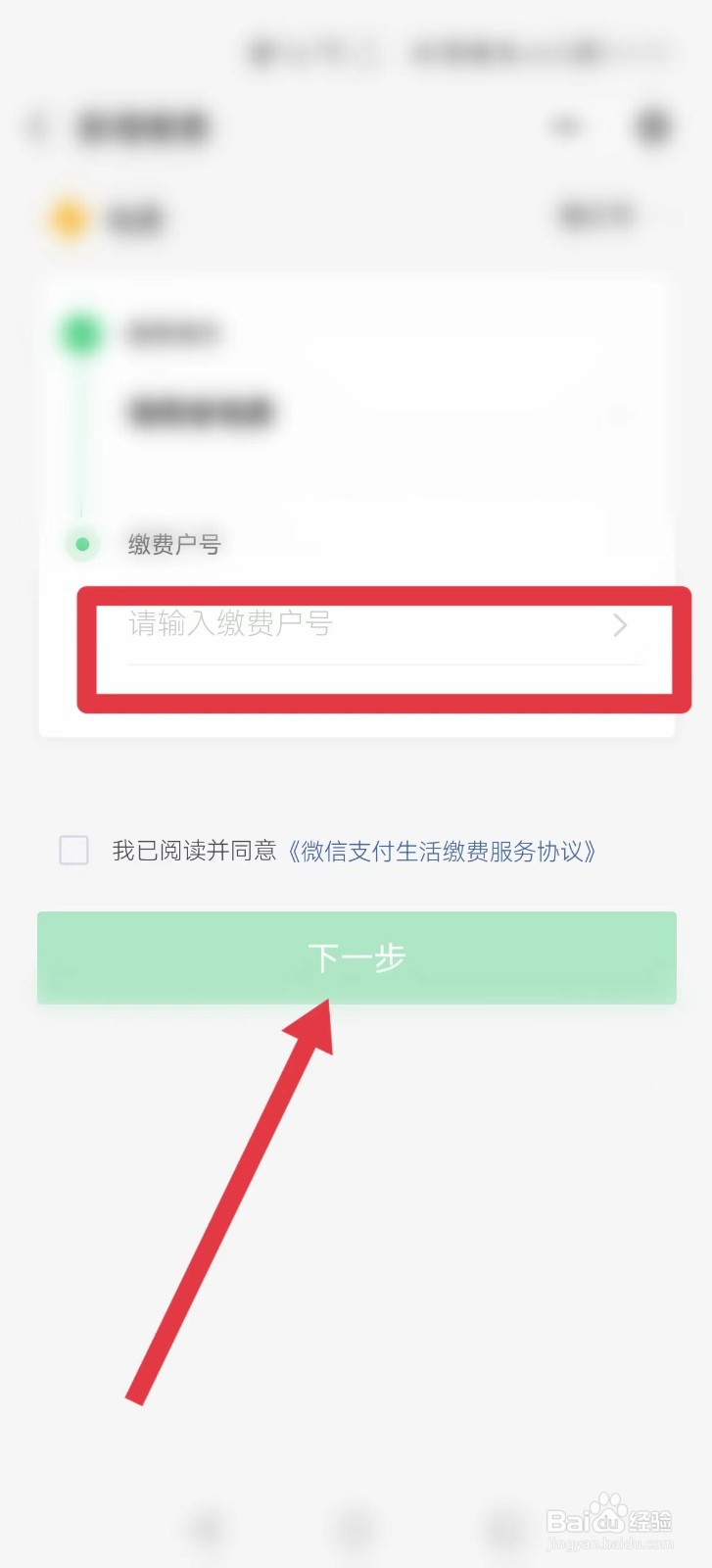Click chevron arrow in 请输入缴费户号 row

coord(620,625)
